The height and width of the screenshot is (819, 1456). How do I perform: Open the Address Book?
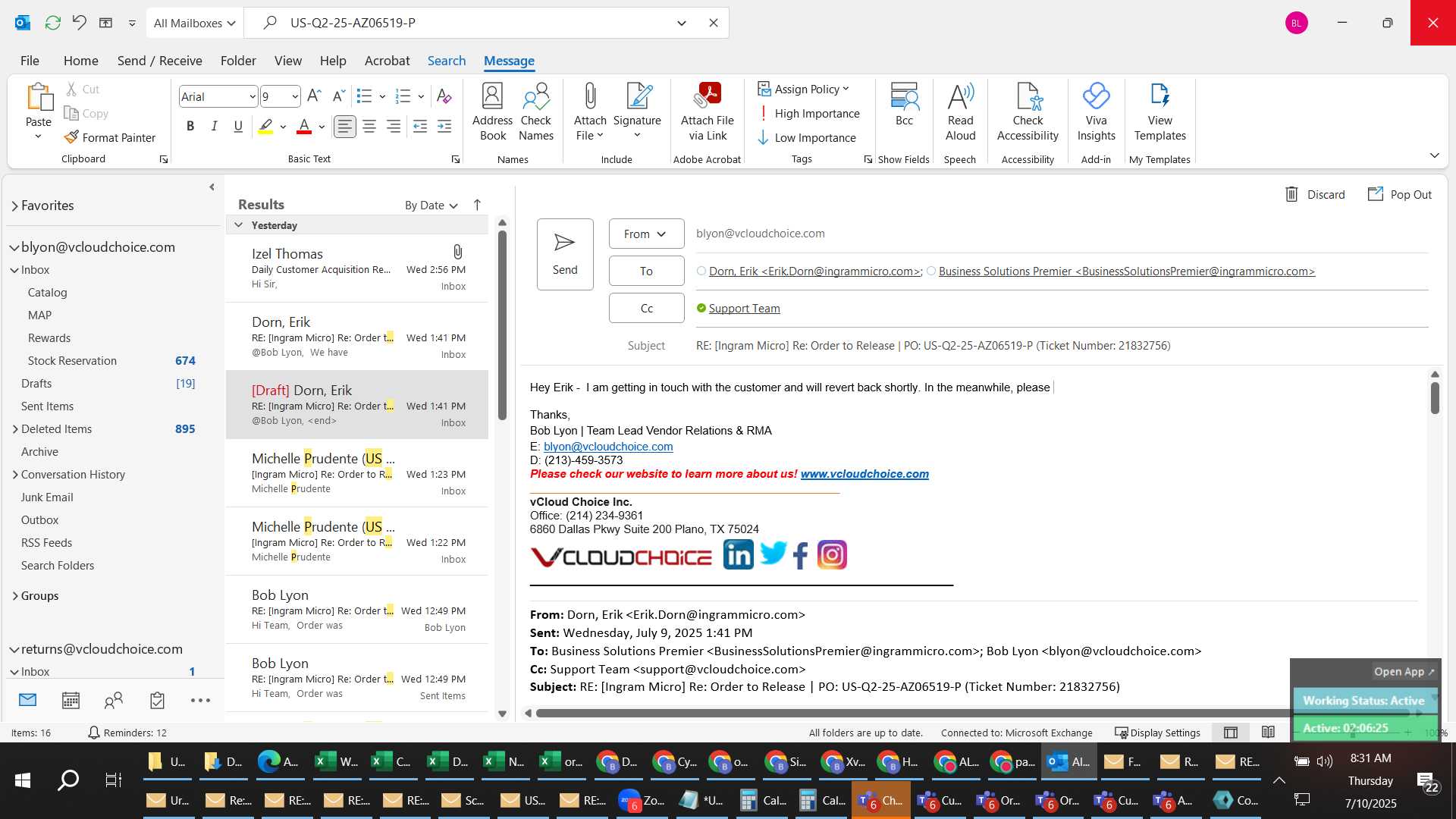coord(493,112)
